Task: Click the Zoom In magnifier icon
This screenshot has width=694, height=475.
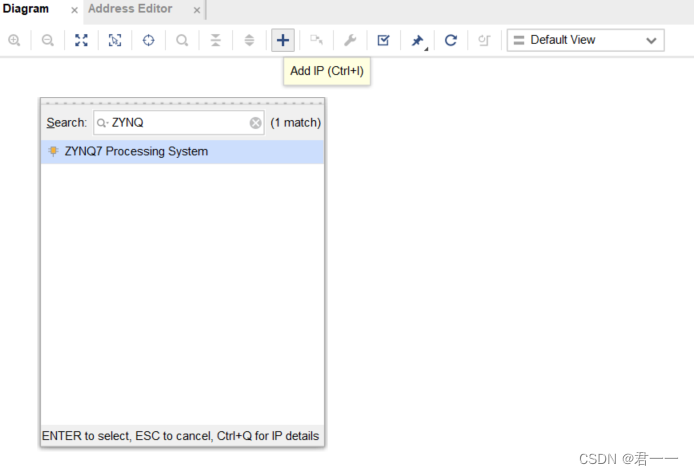Action: click(x=14, y=40)
